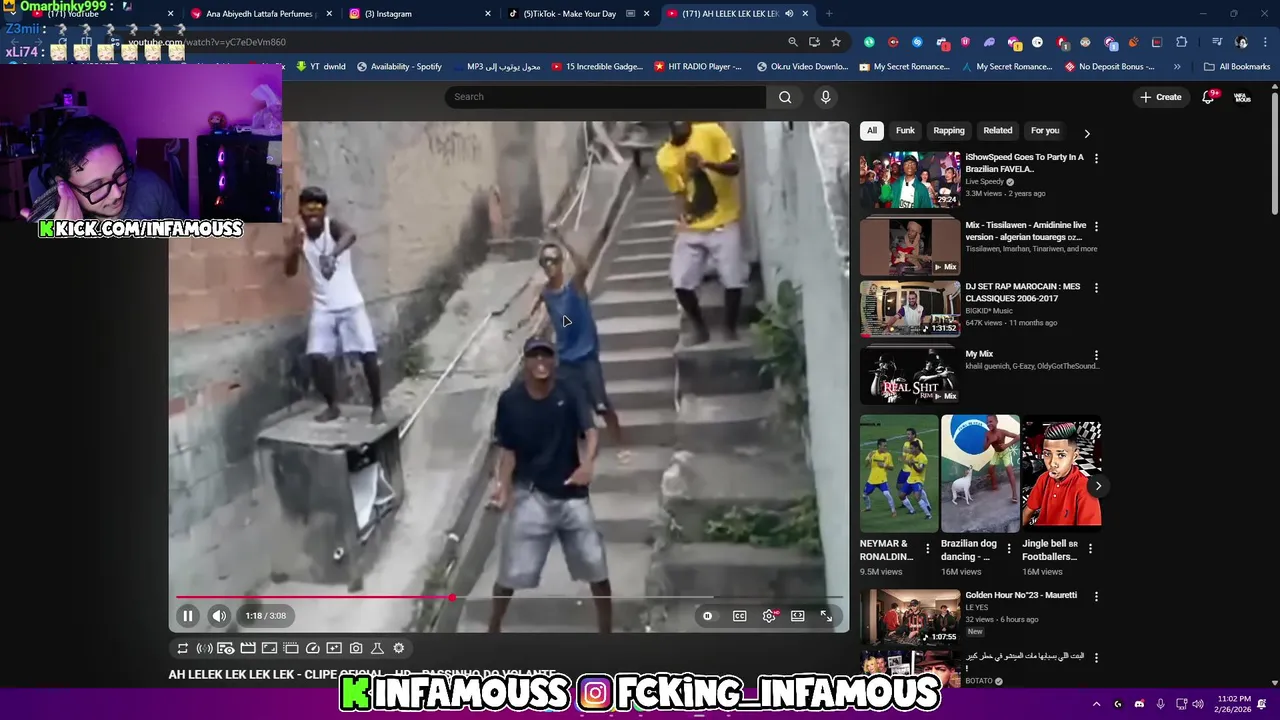Select the Funk filter chip
1280x720 pixels.
click(905, 131)
